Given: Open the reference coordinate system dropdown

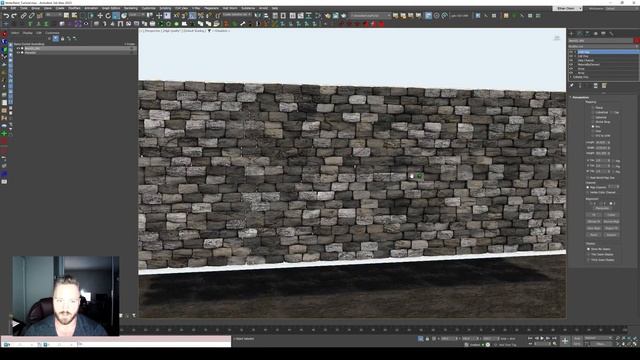Looking at the screenshot, I should 137,15.
